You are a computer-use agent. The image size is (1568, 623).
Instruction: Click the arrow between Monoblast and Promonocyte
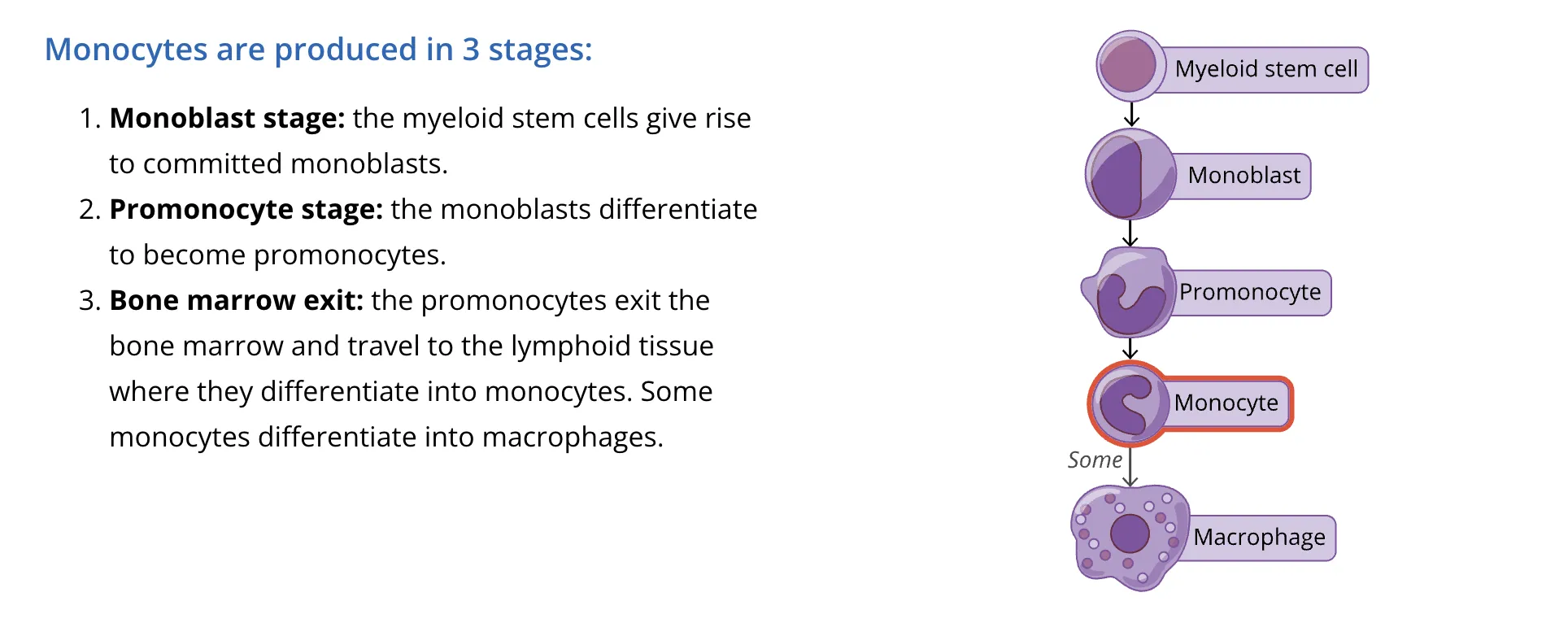click(x=1130, y=233)
